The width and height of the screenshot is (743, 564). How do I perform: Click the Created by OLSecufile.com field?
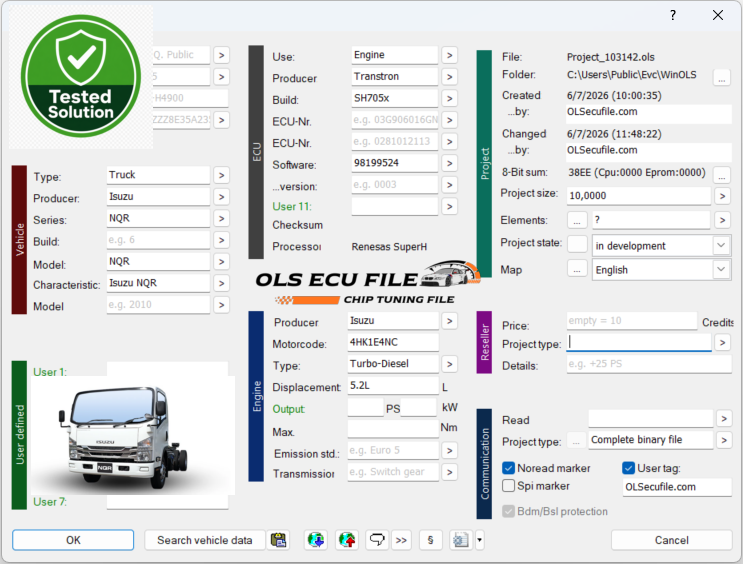click(x=649, y=112)
